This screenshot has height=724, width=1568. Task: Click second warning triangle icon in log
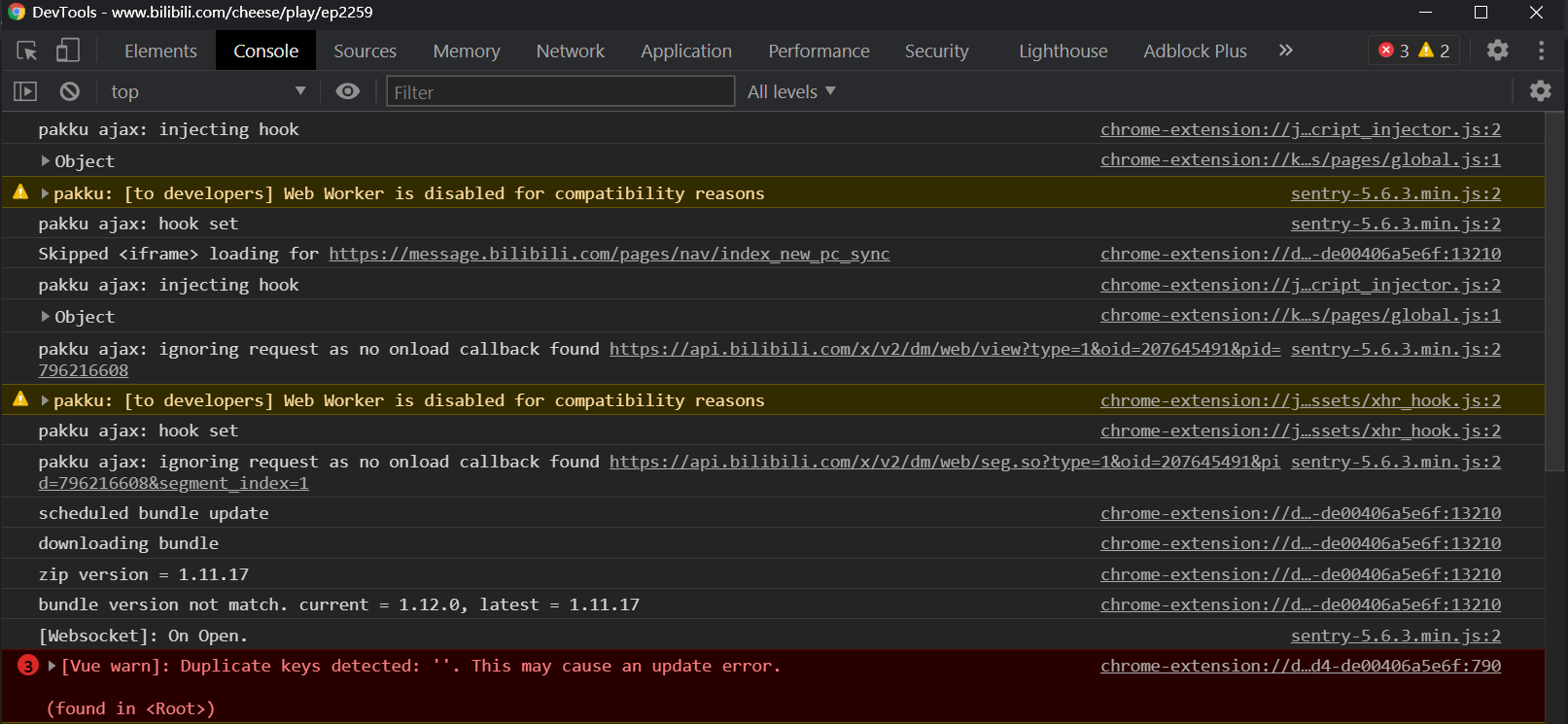(20, 399)
